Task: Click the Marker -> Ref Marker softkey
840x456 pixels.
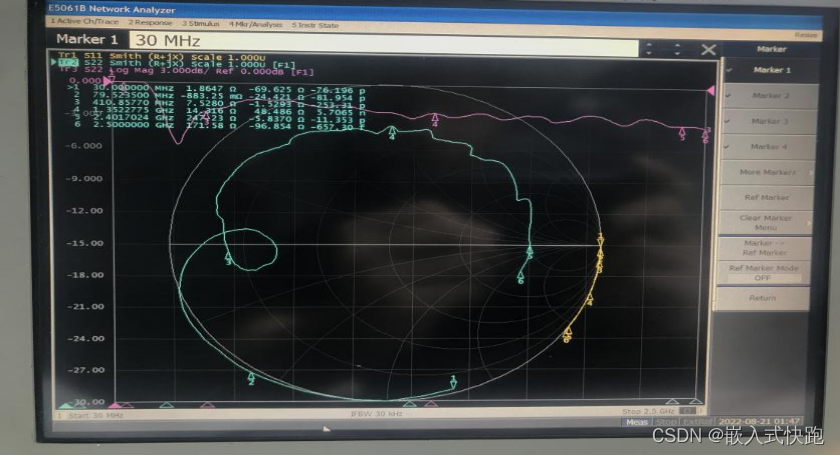Action: (x=764, y=248)
